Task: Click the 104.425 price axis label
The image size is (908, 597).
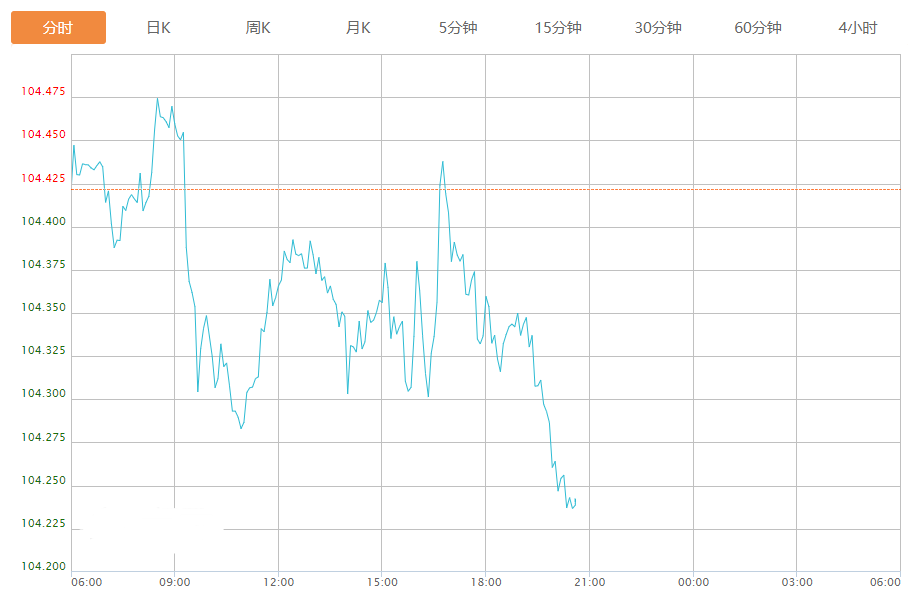Action: click(x=43, y=178)
